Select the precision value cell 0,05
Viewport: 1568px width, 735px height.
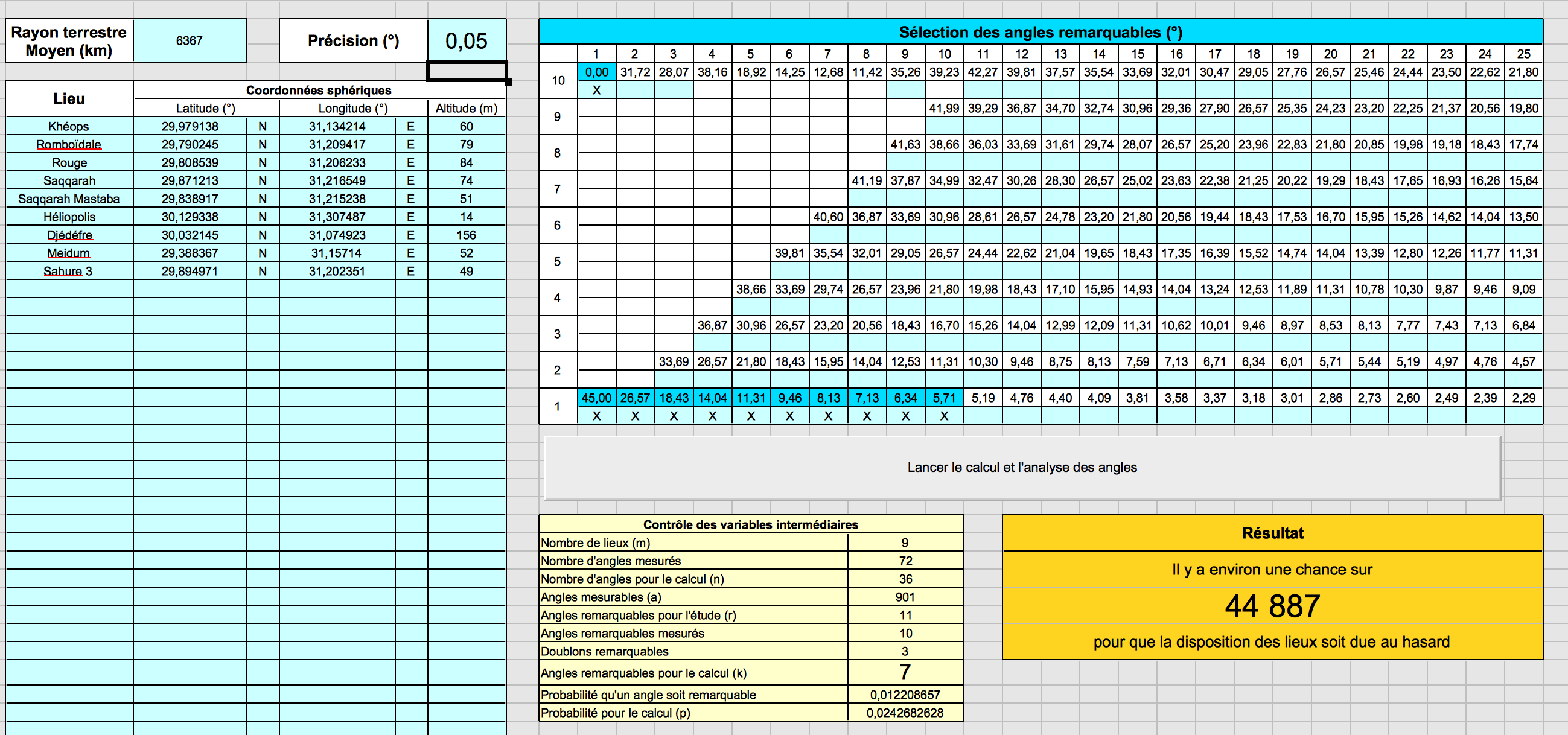click(x=467, y=41)
